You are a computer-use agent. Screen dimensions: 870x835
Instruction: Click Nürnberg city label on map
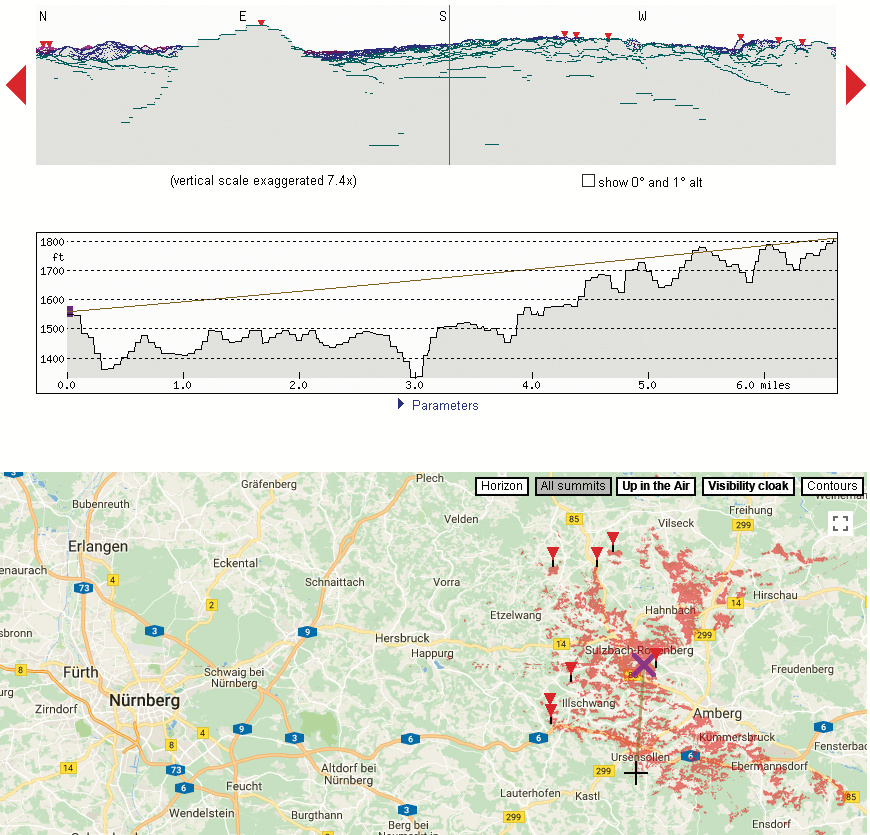[x=144, y=700]
